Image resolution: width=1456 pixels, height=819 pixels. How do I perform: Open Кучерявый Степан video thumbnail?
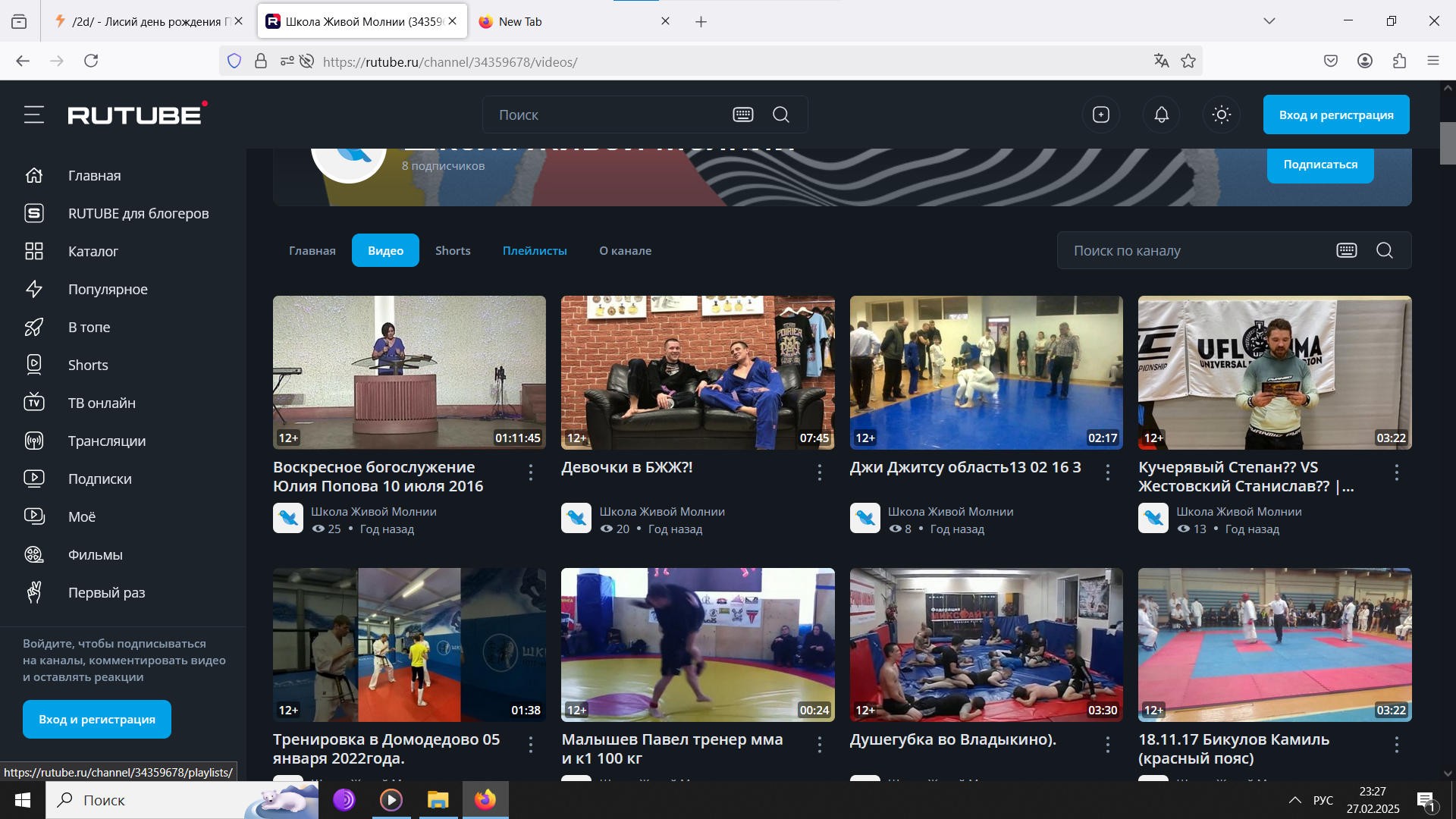(1275, 372)
